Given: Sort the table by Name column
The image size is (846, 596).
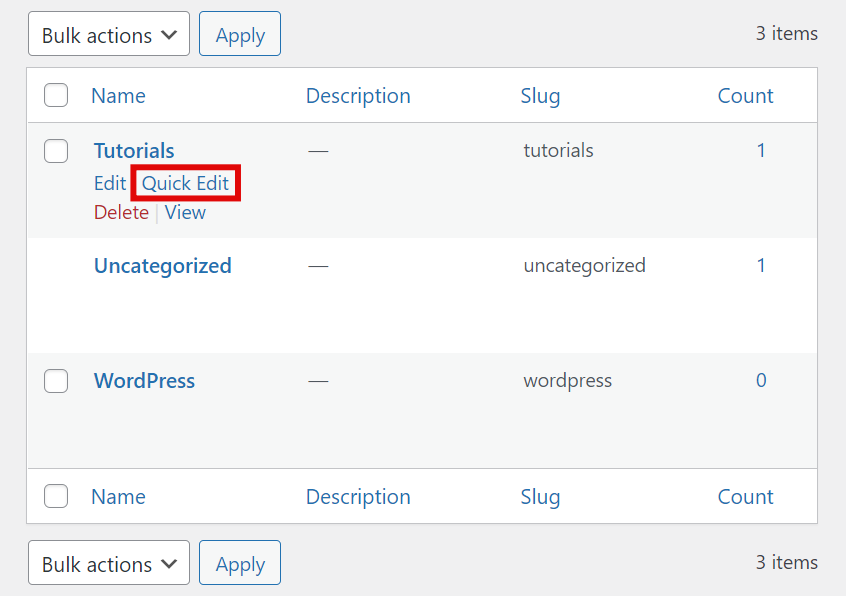Looking at the screenshot, I should (117, 95).
